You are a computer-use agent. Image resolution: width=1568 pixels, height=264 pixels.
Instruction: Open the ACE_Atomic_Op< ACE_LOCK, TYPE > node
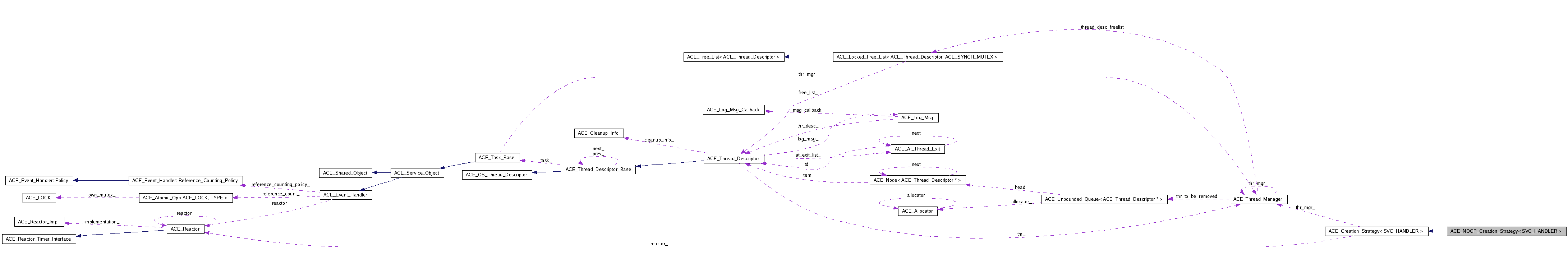(x=185, y=198)
